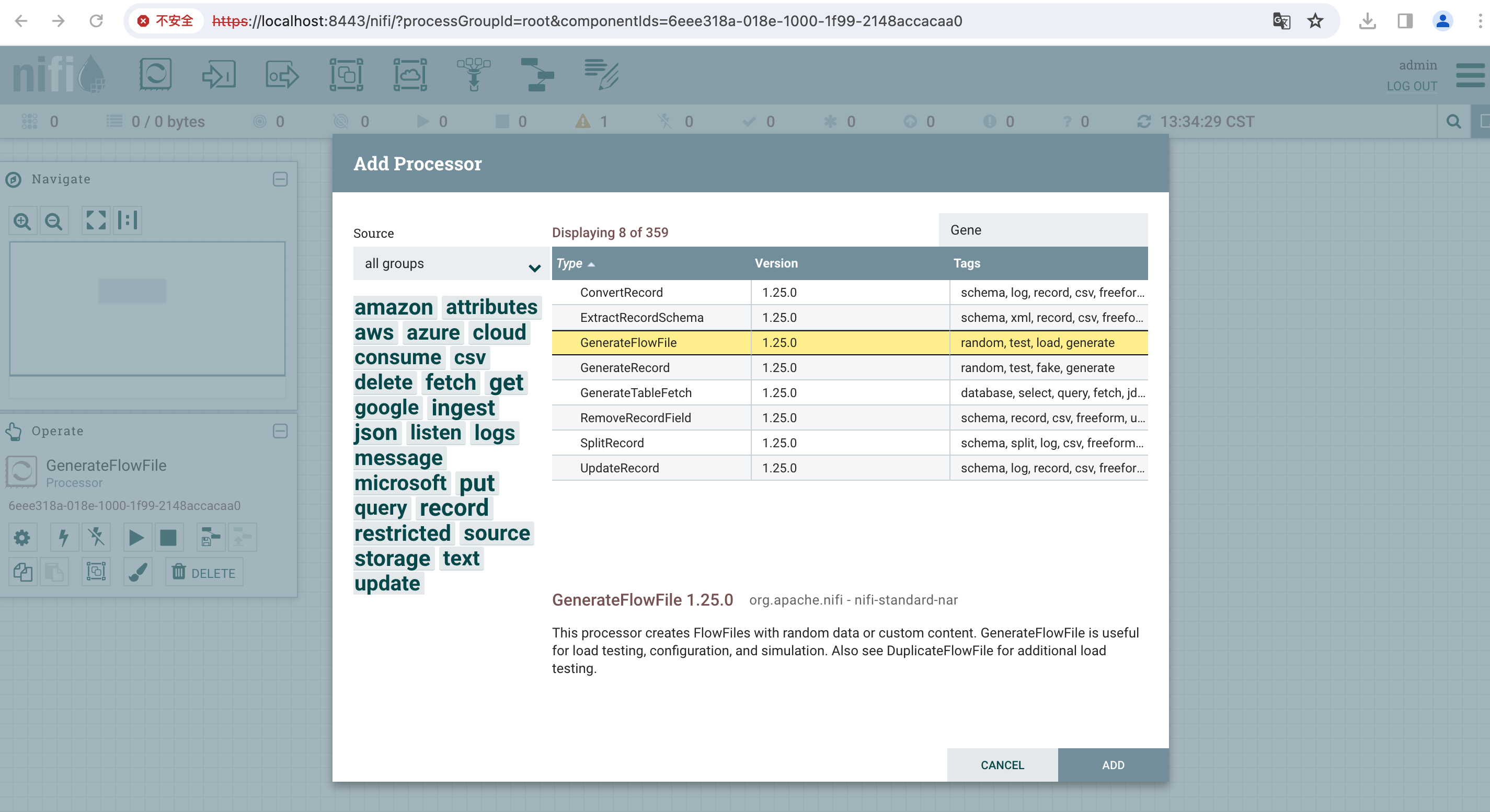Image resolution: width=1490 pixels, height=812 pixels.
Task: Open the browser downloads icon
Action: 1367,21
